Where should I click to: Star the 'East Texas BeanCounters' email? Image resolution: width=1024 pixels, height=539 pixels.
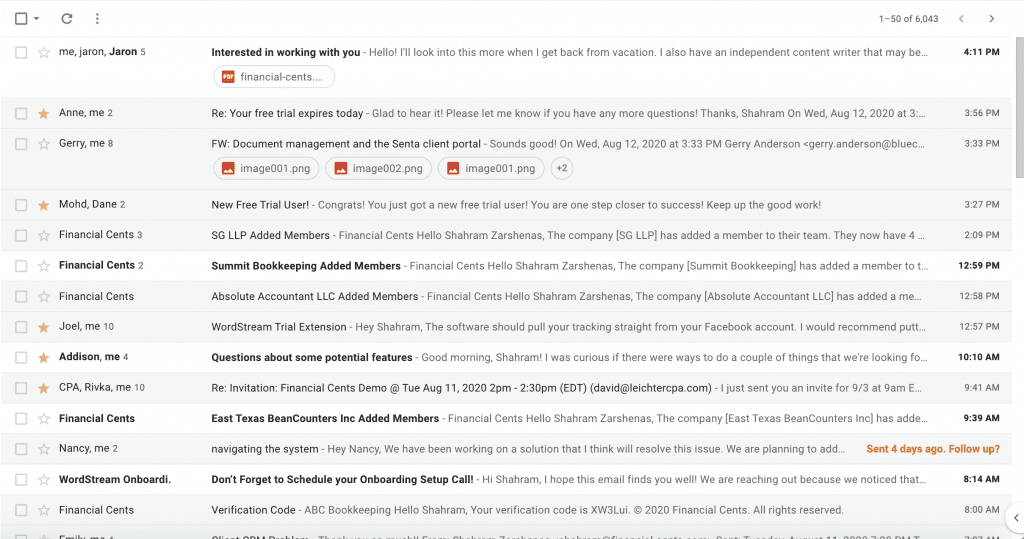[44, 418]
